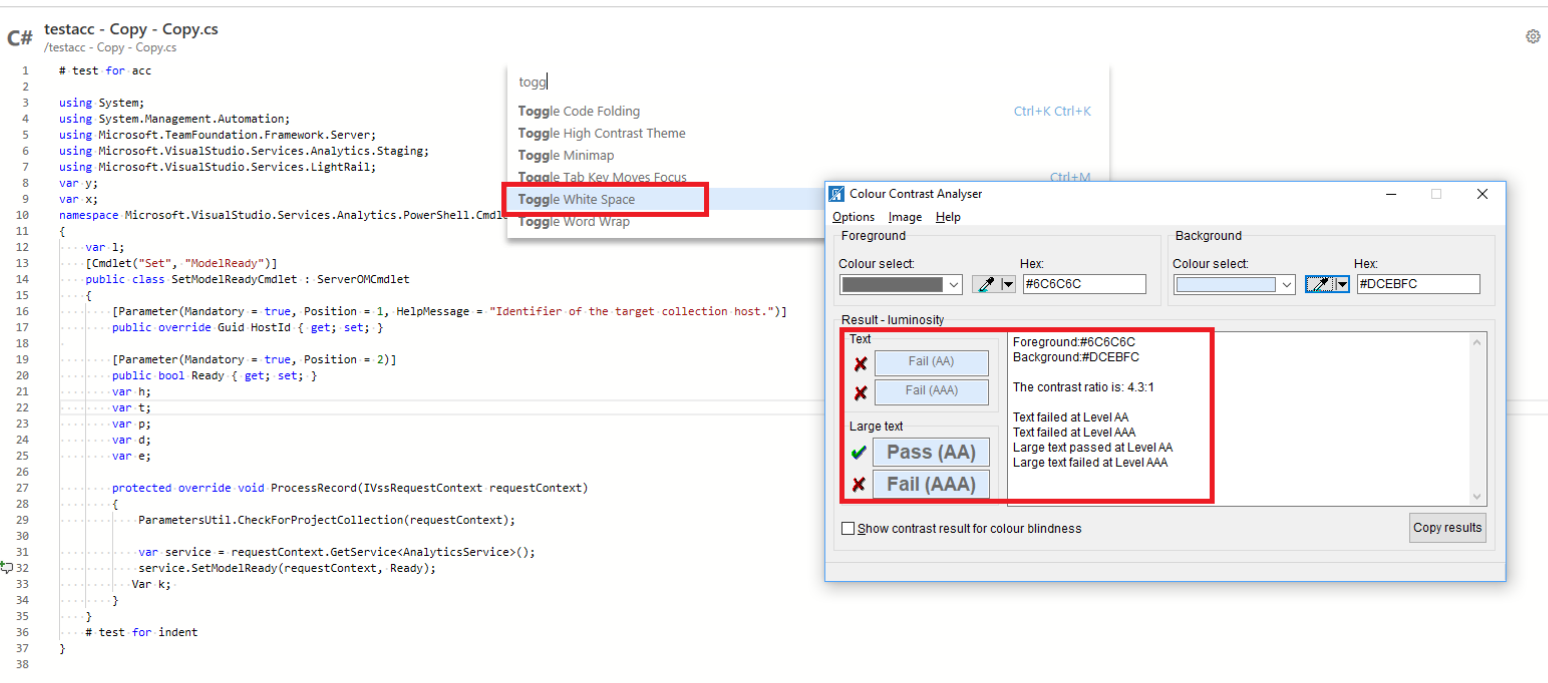Open the Image menu
The height and width of the screenshot is (683, 1548).
904,217
